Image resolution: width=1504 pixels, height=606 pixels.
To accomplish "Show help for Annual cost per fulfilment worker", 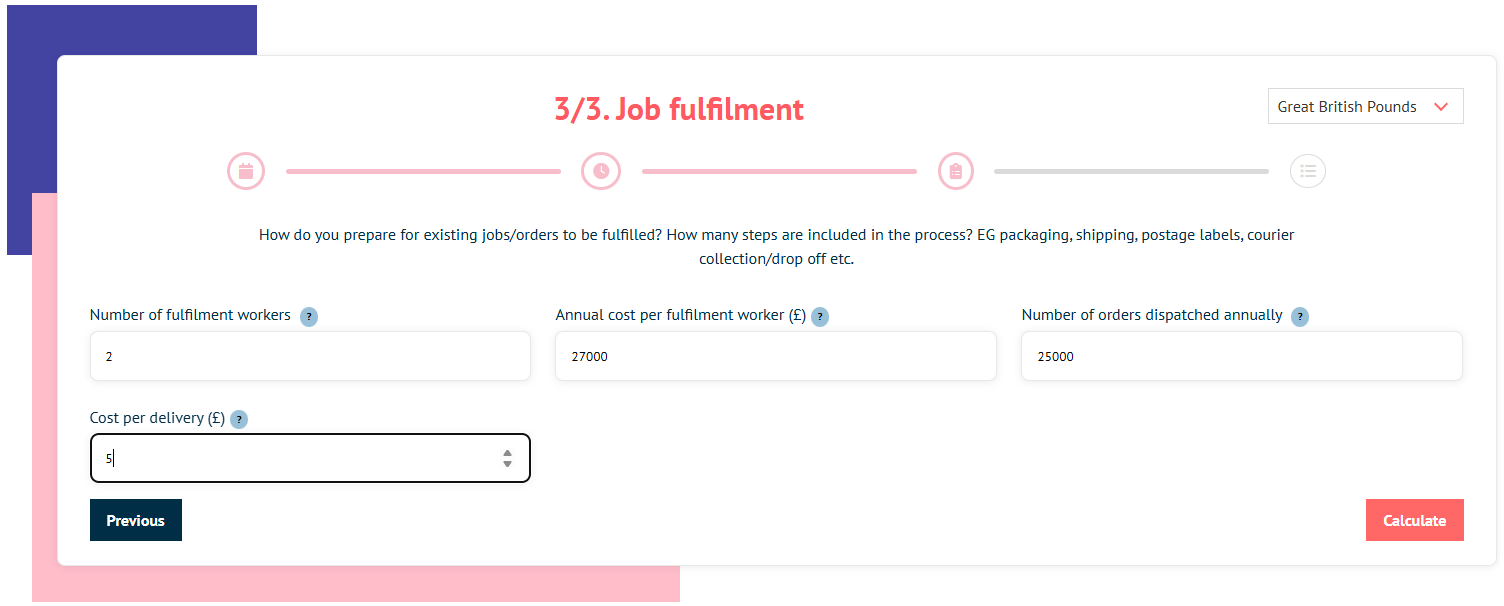I will [x=820, y=317].
